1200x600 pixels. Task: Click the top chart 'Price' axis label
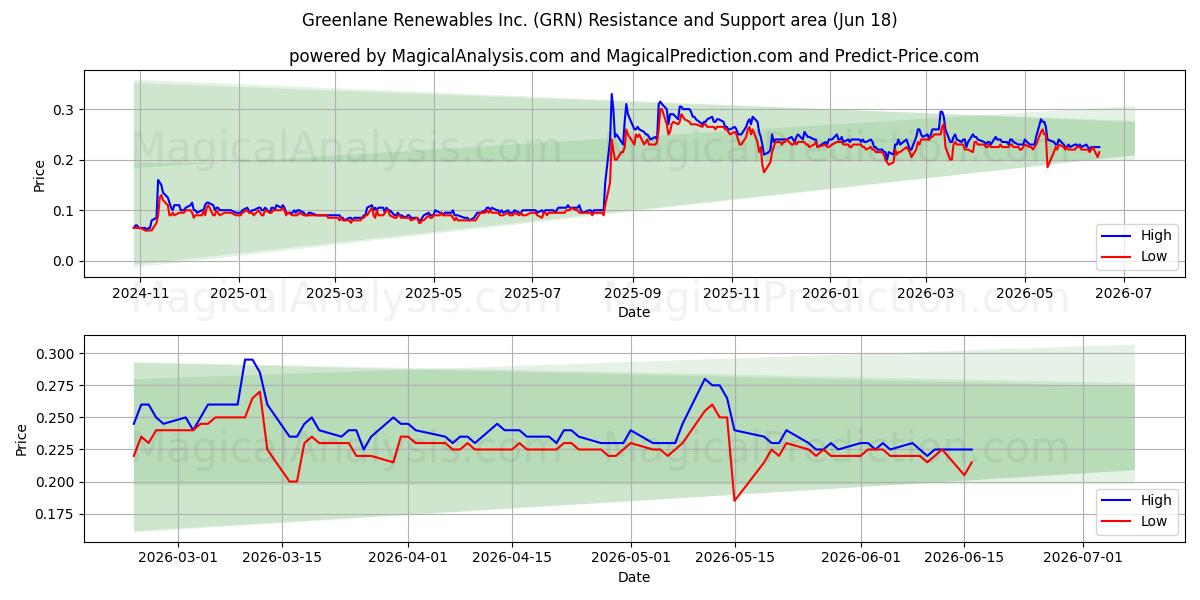(39, 174)
